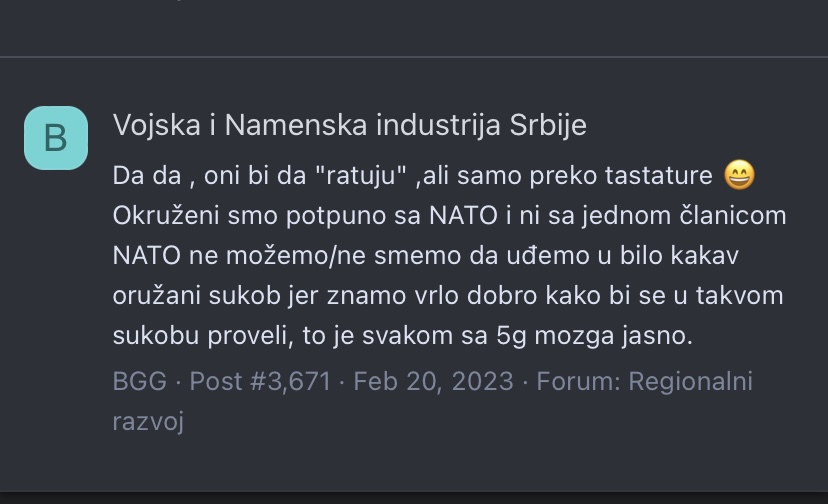Open the "Post #3,671" permalink
Image resolution: width=828 pixels, height=504 pixels.
coord(260,381)
